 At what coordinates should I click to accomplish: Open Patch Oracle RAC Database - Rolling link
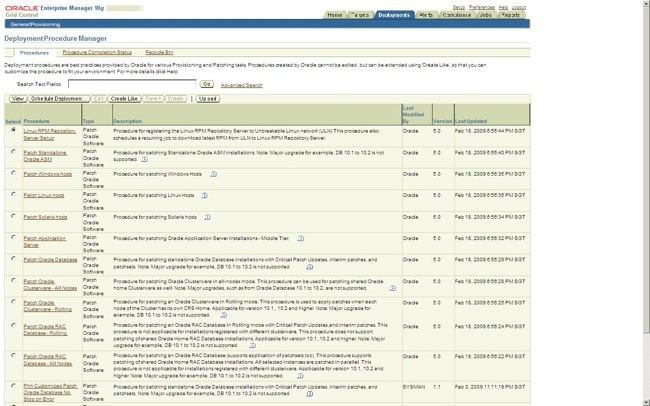[x=45, y=330]
